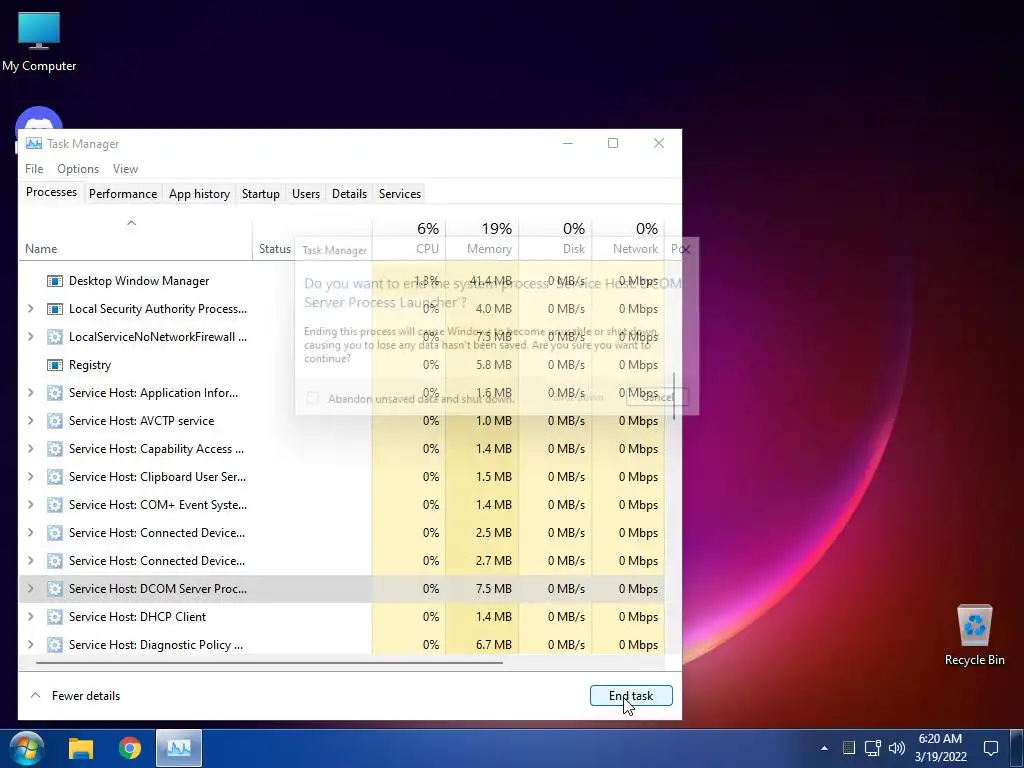Expand Service Host: Application Infor... row
Viewport: 1024px width, 768px height.
(x=31, y=393)
